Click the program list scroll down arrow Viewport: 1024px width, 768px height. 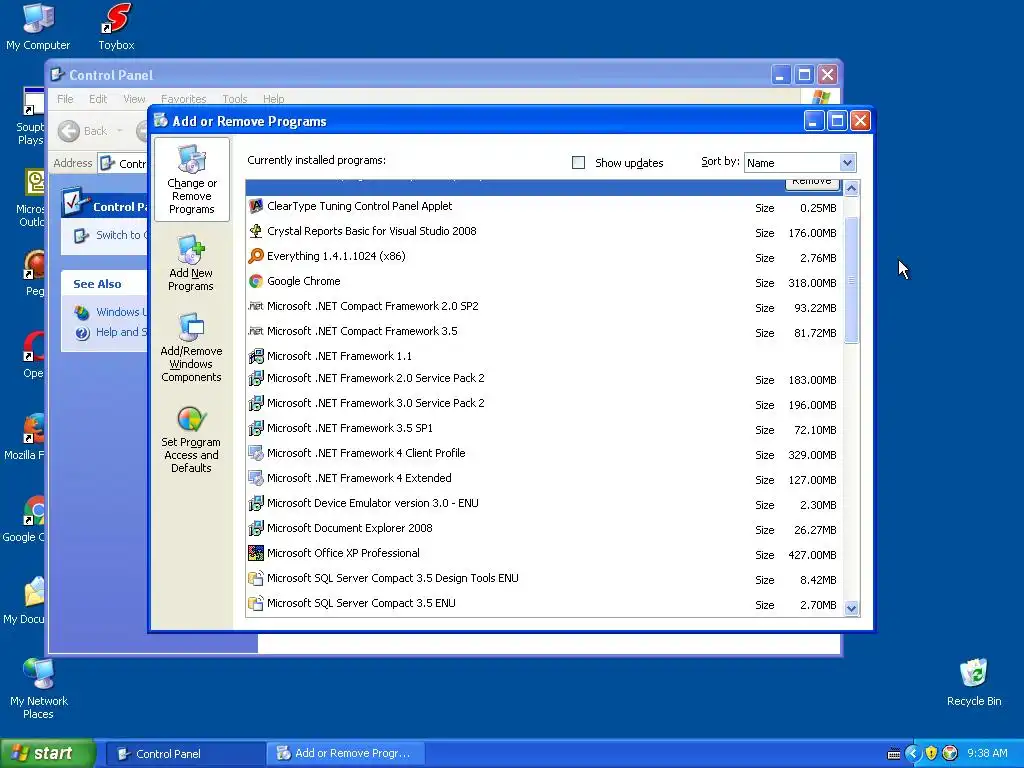click(851, 609)
